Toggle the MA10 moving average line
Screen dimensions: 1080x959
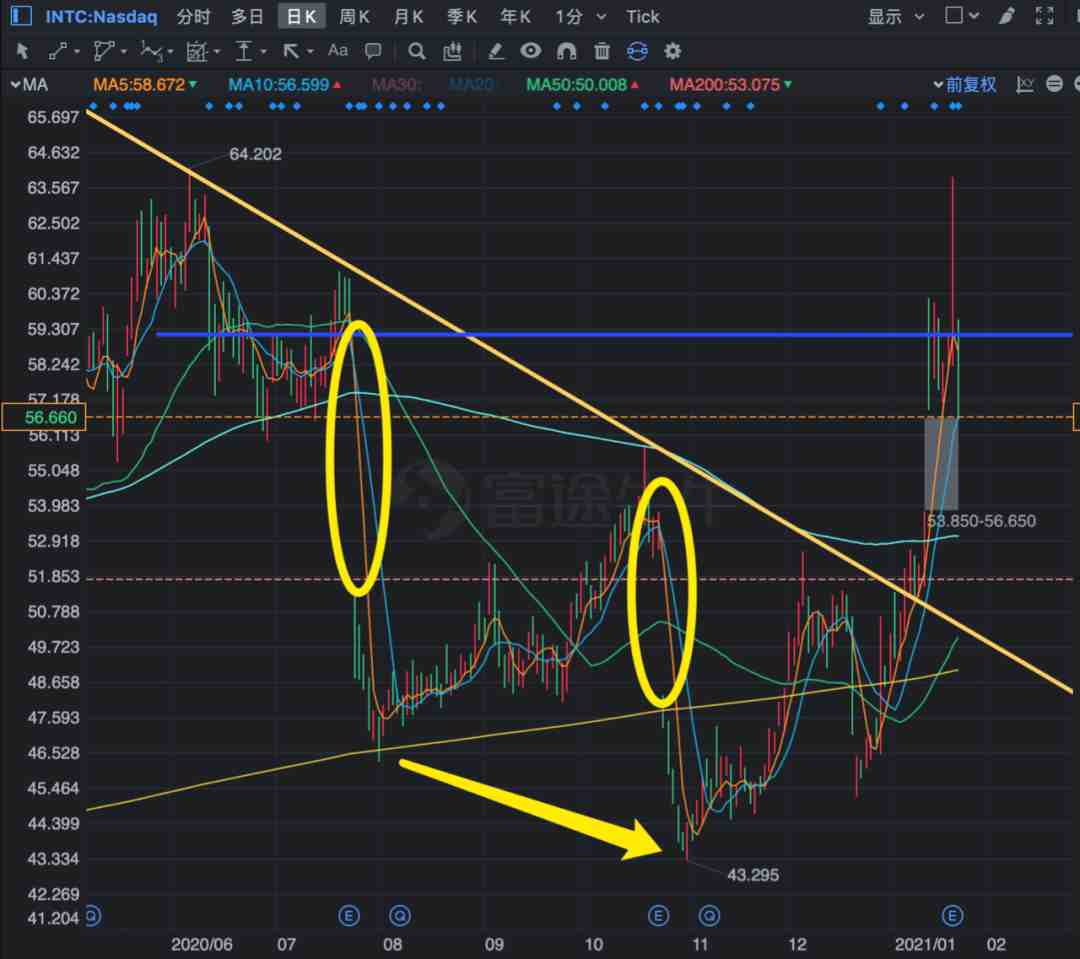coord(284,85)
